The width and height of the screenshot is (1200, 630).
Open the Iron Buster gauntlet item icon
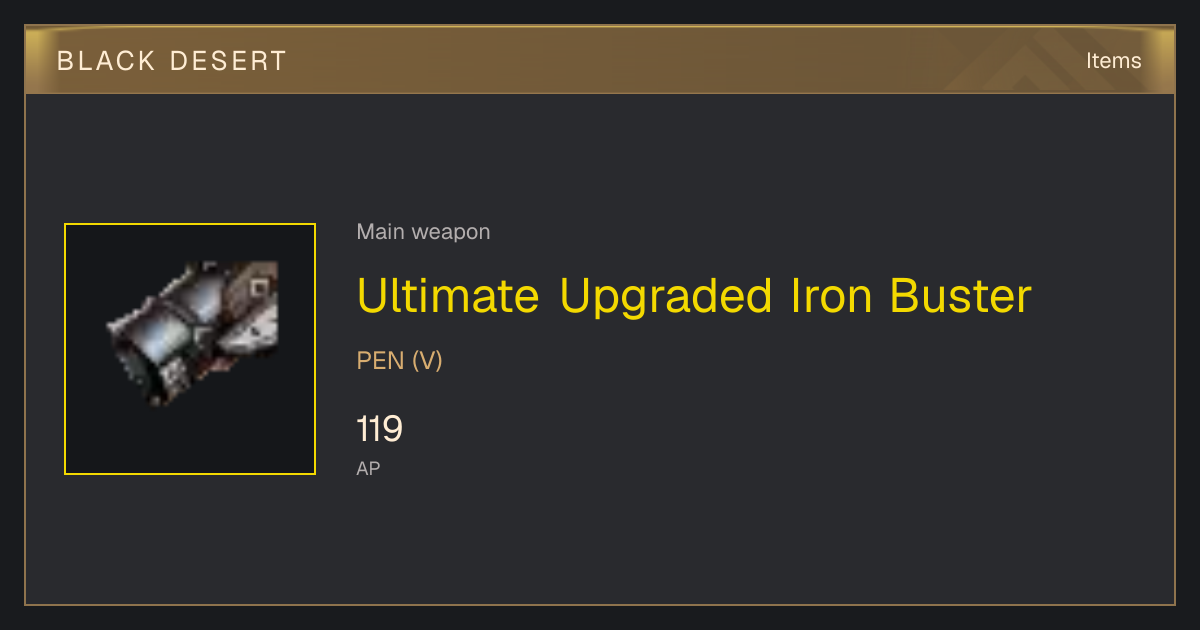coord(192,332)
